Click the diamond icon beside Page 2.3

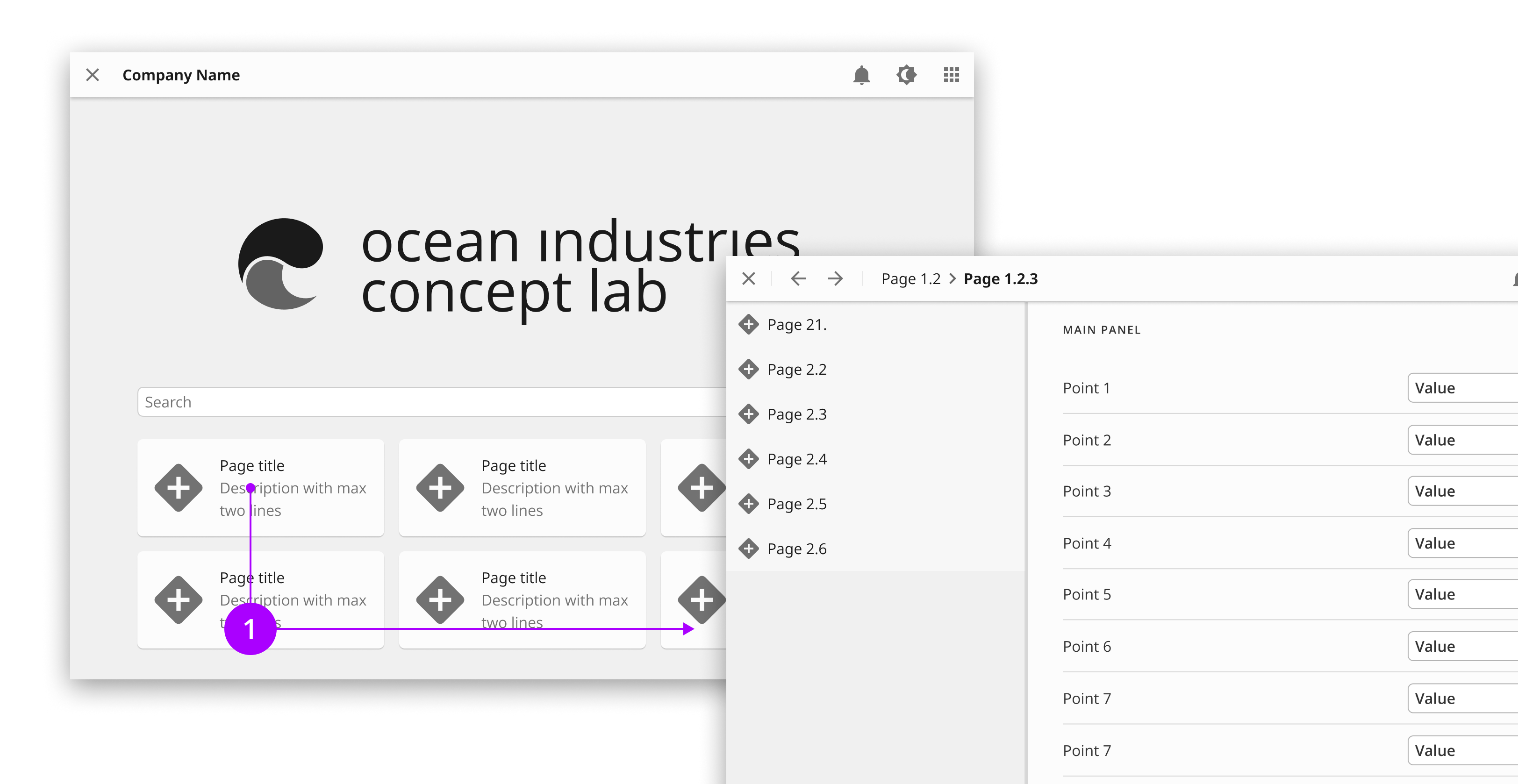[x=748, y=414]
